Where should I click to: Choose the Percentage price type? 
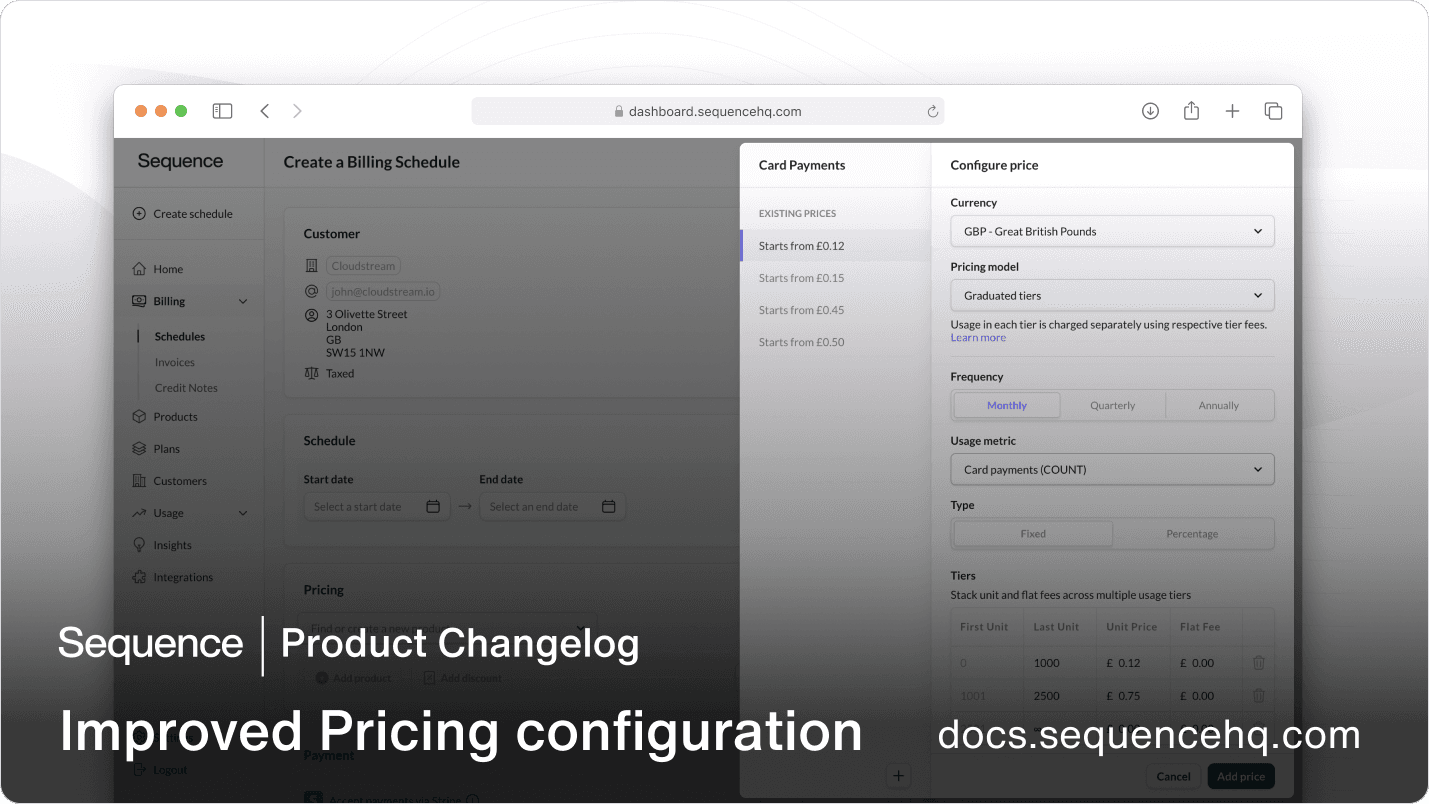coord(1192,534)
